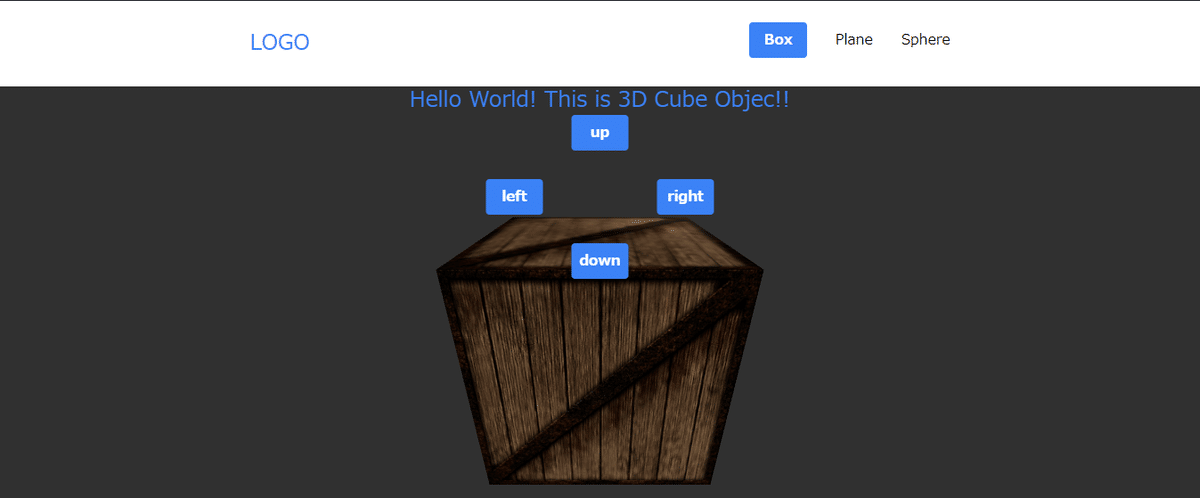
Task: Click the LOGO link in header
Action: pos(279,42)
